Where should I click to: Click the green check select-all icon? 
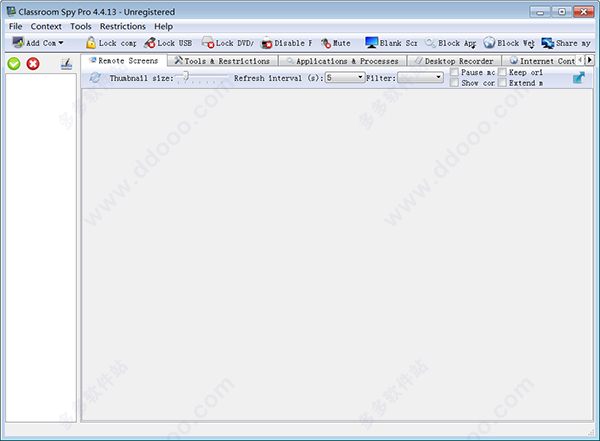tap(14, 64)
